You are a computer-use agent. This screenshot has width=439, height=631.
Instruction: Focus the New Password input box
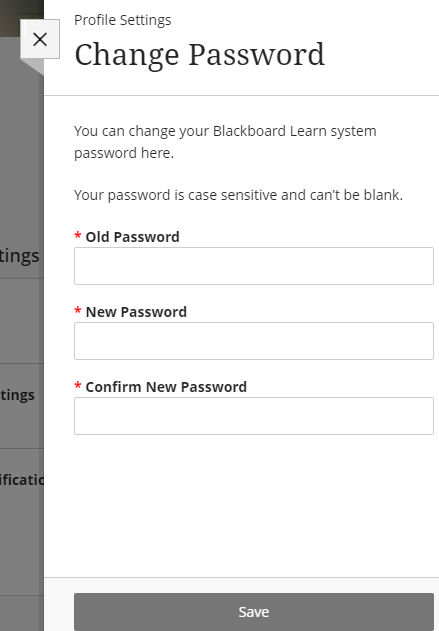(254, 341)
